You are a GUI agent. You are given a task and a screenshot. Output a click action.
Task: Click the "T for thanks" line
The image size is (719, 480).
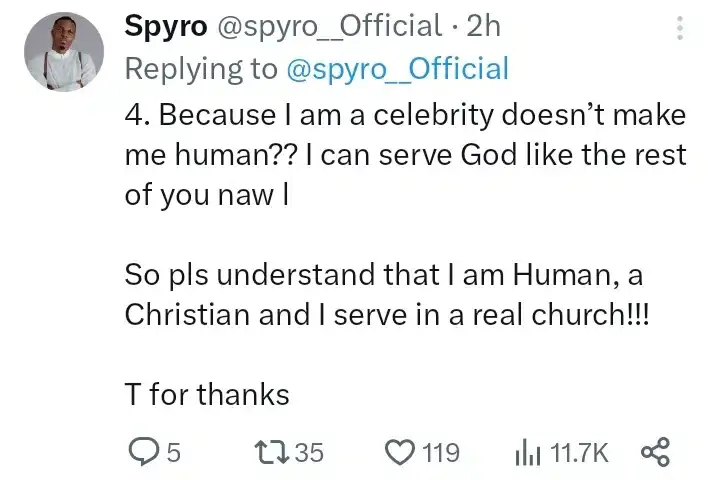[x=207, y=394]
